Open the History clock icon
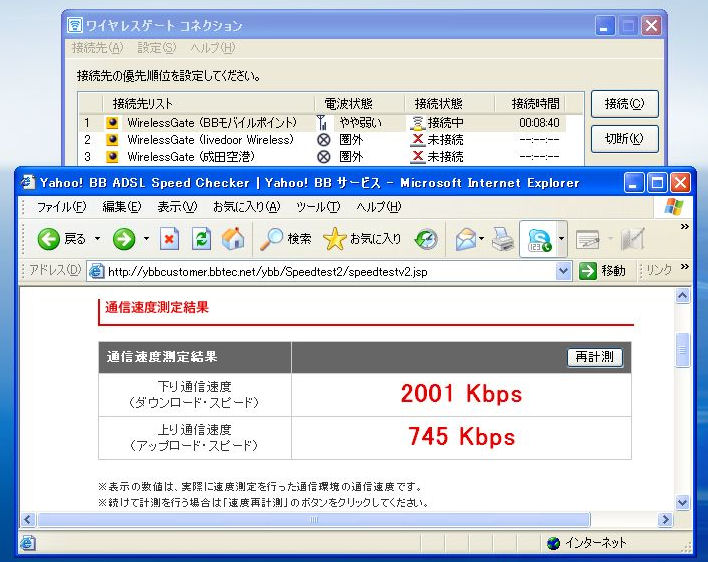This screenshot has width=708, height=562. tap(426, 239)
